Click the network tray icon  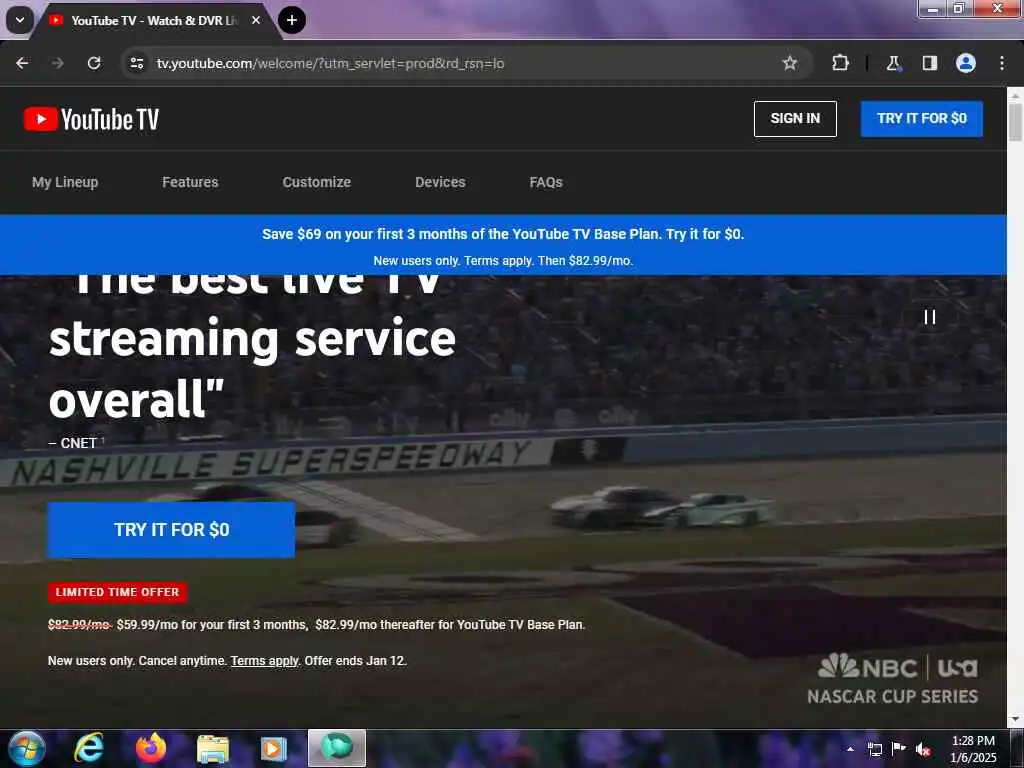pyautogui.click(x=875, y=749)
